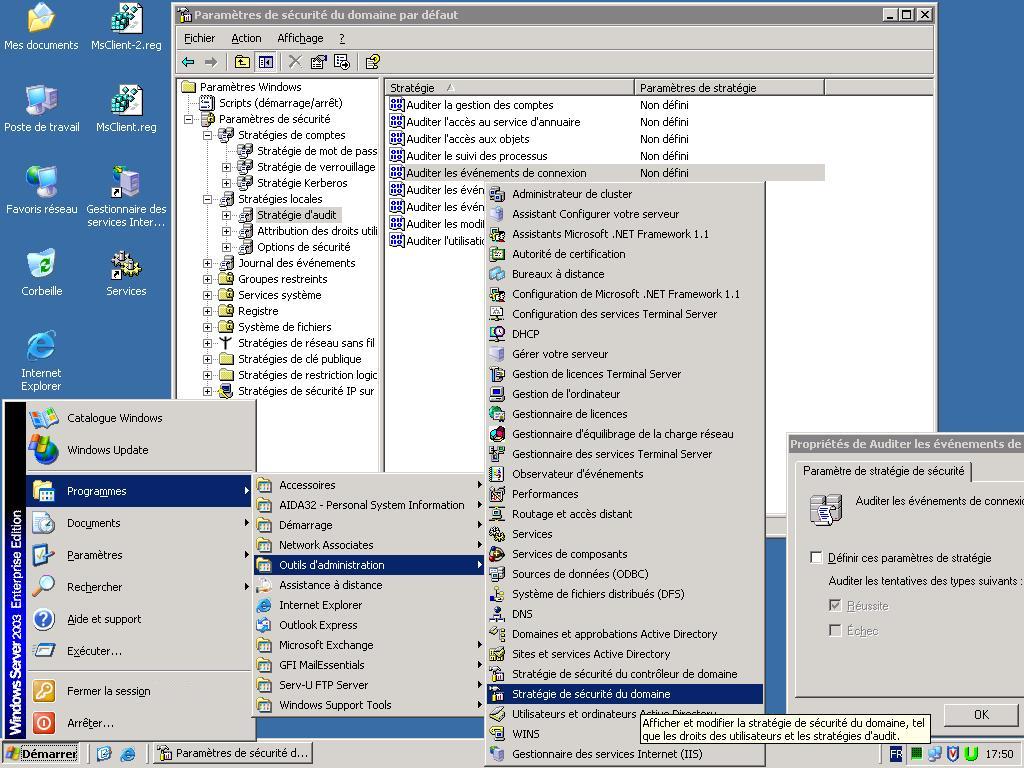The width and height of the screenshot is (1024, 768).
Task: Expand the Stratégie de verrouillage node
Action: coord(227,167)
